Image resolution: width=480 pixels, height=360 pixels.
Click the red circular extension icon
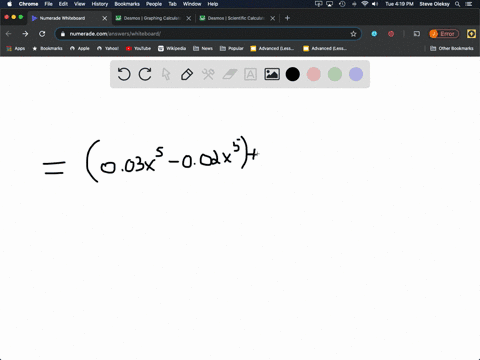click(x=391, y=34)
